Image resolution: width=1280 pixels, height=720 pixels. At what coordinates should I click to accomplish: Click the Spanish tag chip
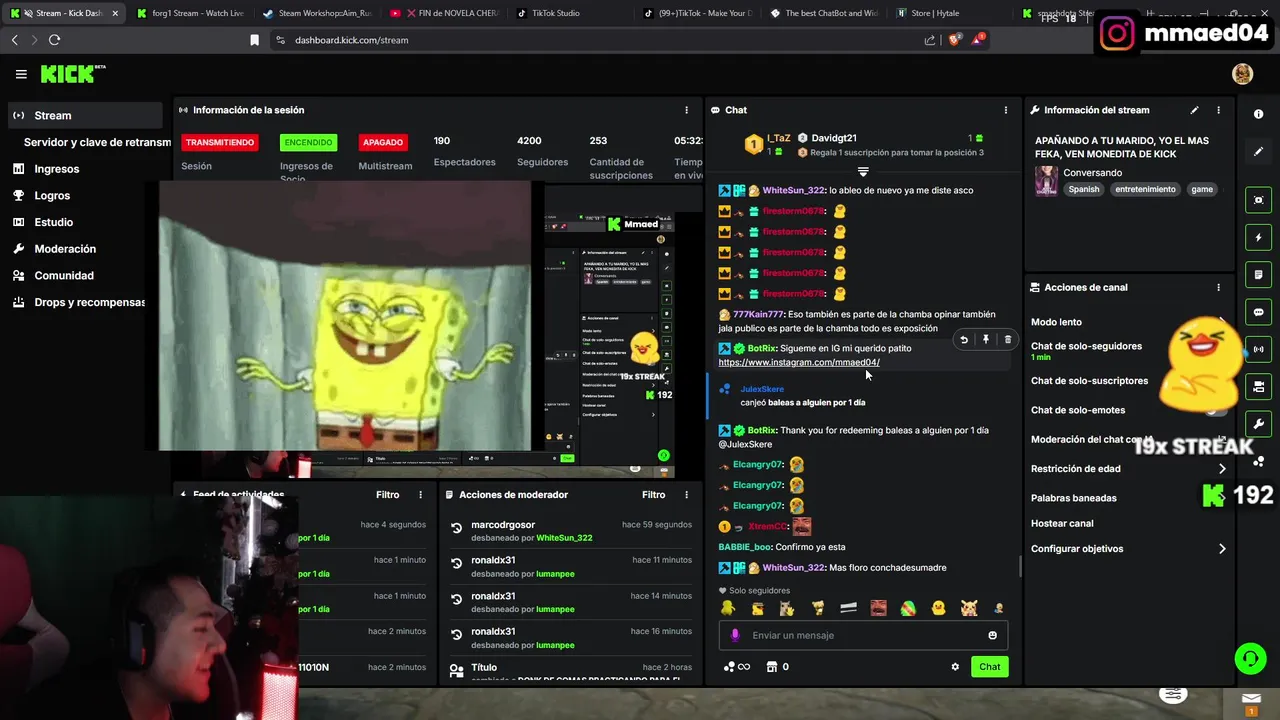[x=1083, y=189]
